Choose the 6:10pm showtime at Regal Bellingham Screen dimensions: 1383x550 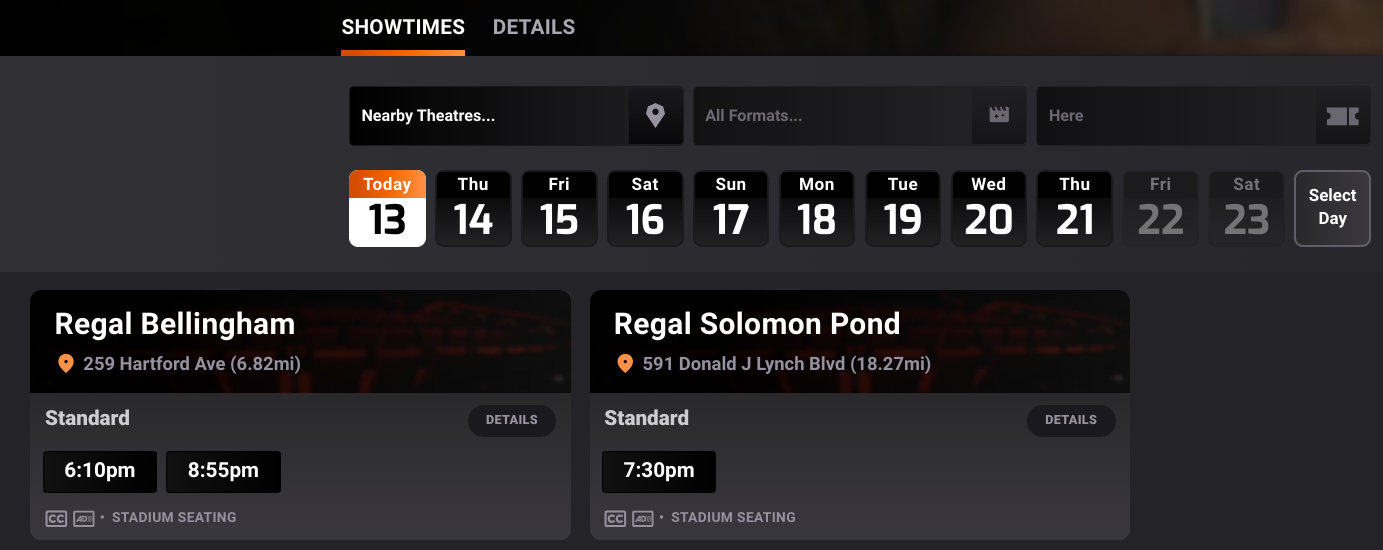[x=100, y=471]
